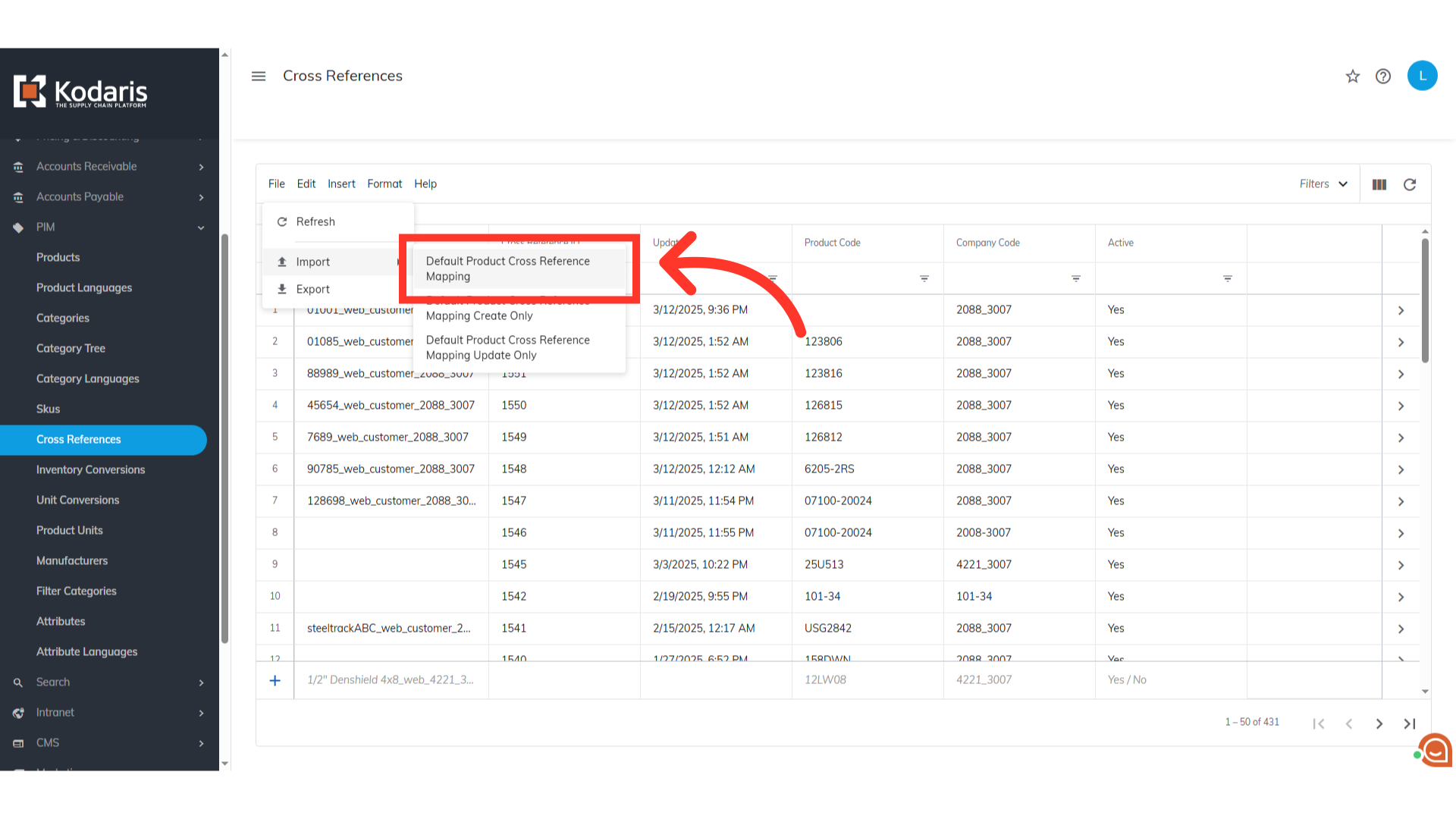Click the hamburger menu icon
This screenshot has width=1456, height=819.
pos(259,76)
